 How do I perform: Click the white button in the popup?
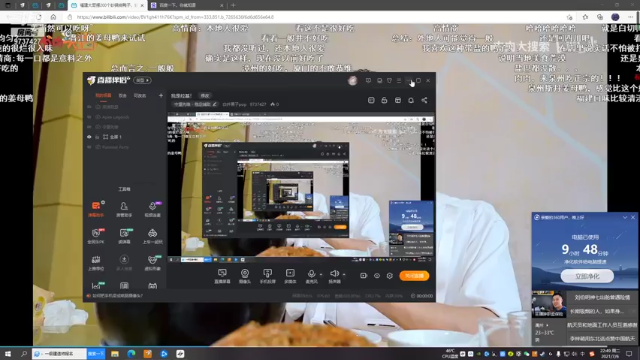coord(587,276)
